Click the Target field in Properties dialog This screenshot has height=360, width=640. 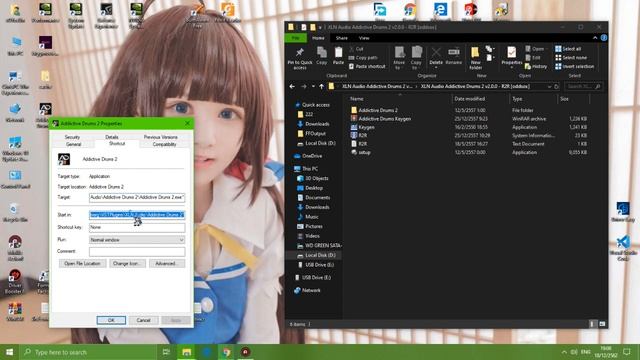point(137,198)
